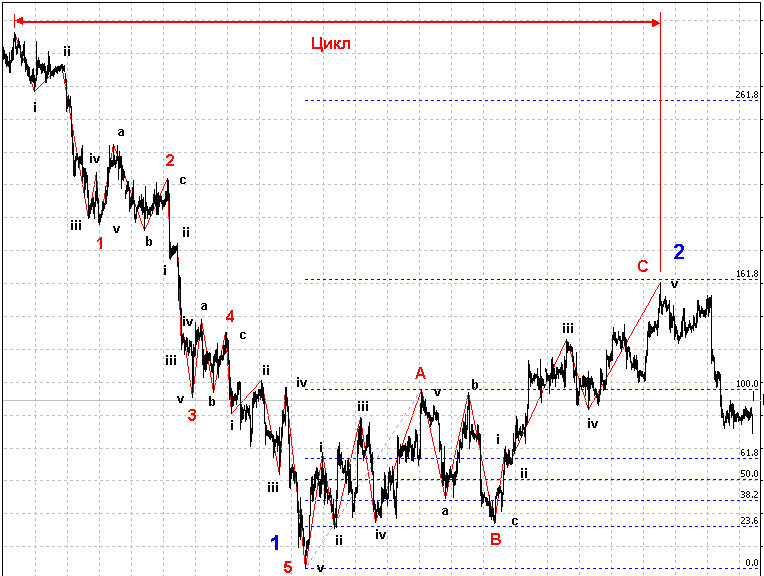The image size is (764, 576).
Task: Click the 38.2 Fibonacci level label
Action: 749,495
